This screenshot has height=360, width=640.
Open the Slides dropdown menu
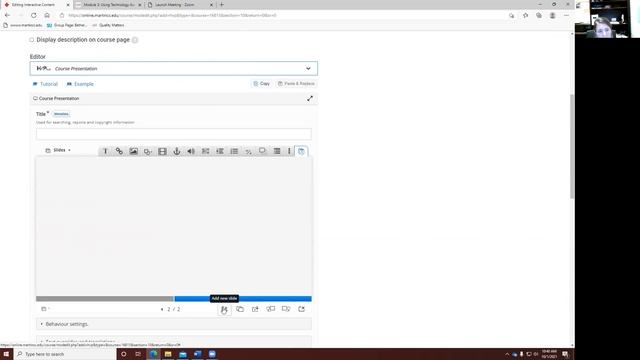click(x=58, y=150)
